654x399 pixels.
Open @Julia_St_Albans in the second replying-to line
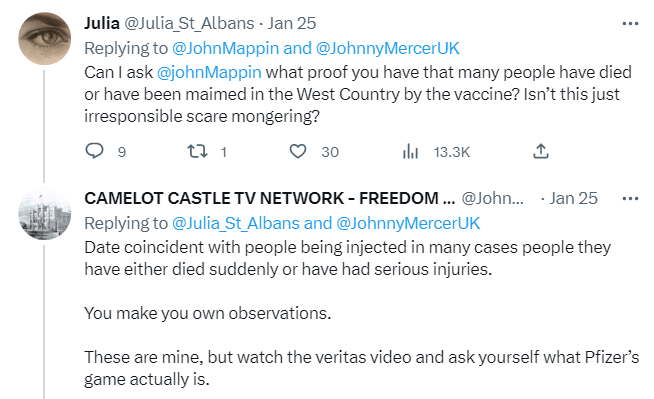(x=236, y=223)
